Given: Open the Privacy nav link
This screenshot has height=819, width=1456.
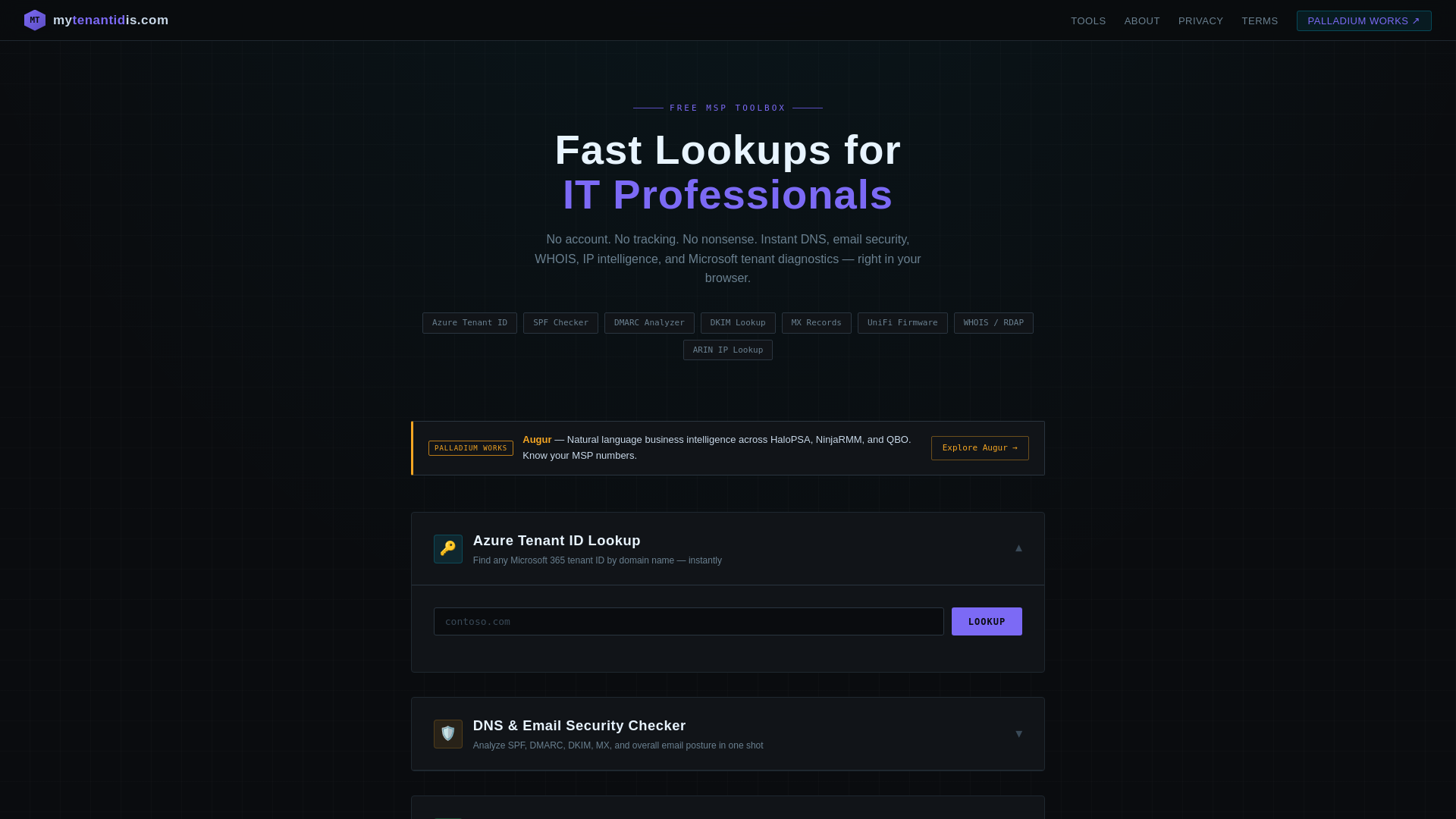Looking at the screenshot, I should pyautogui.click(x=1200, y=21).
